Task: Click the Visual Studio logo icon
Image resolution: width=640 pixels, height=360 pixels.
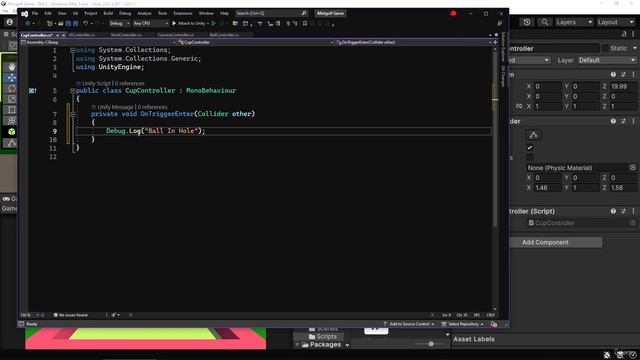Action: click(x=25, y=13)
